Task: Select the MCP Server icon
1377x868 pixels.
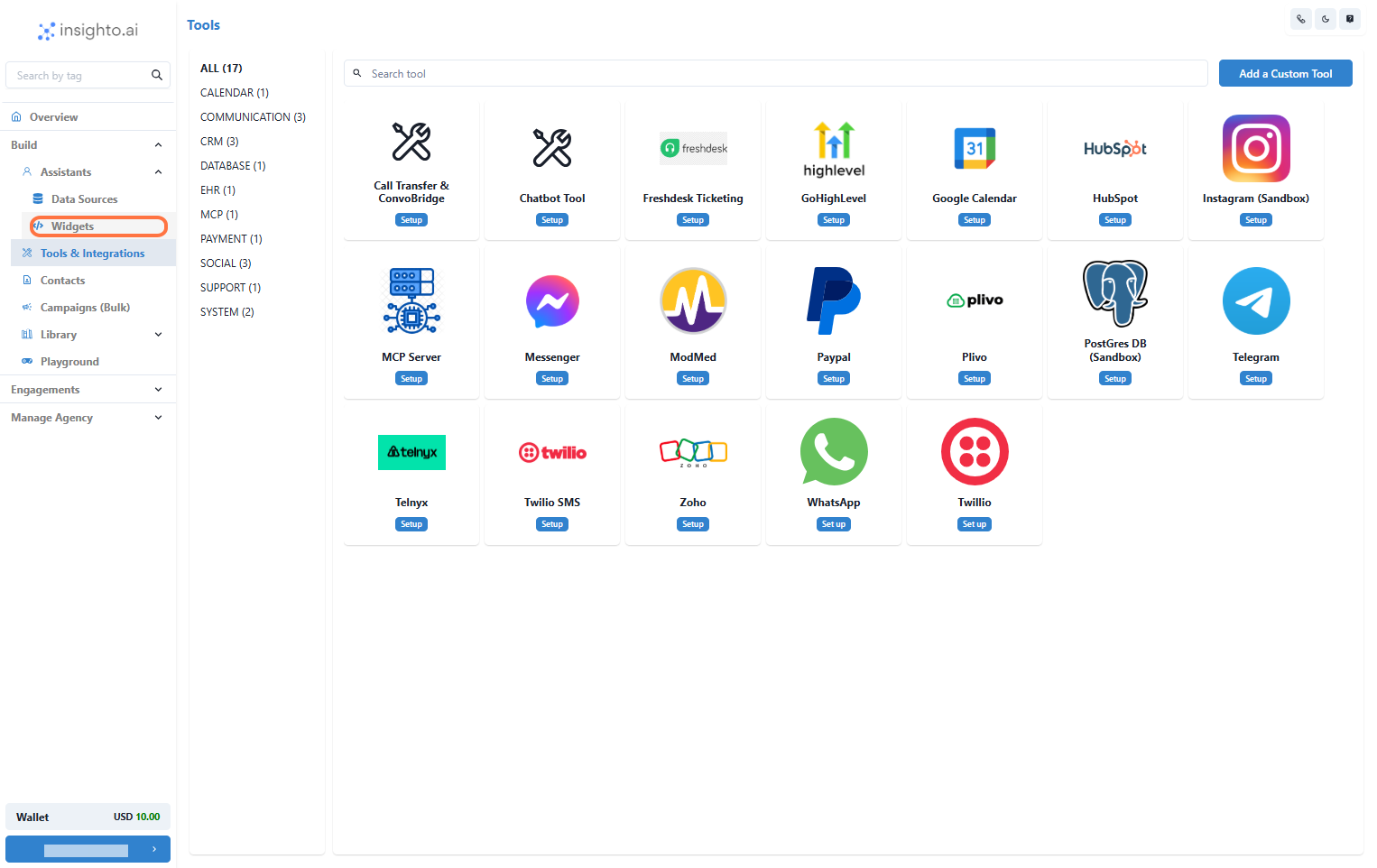Action: click(x=411, y=300)
